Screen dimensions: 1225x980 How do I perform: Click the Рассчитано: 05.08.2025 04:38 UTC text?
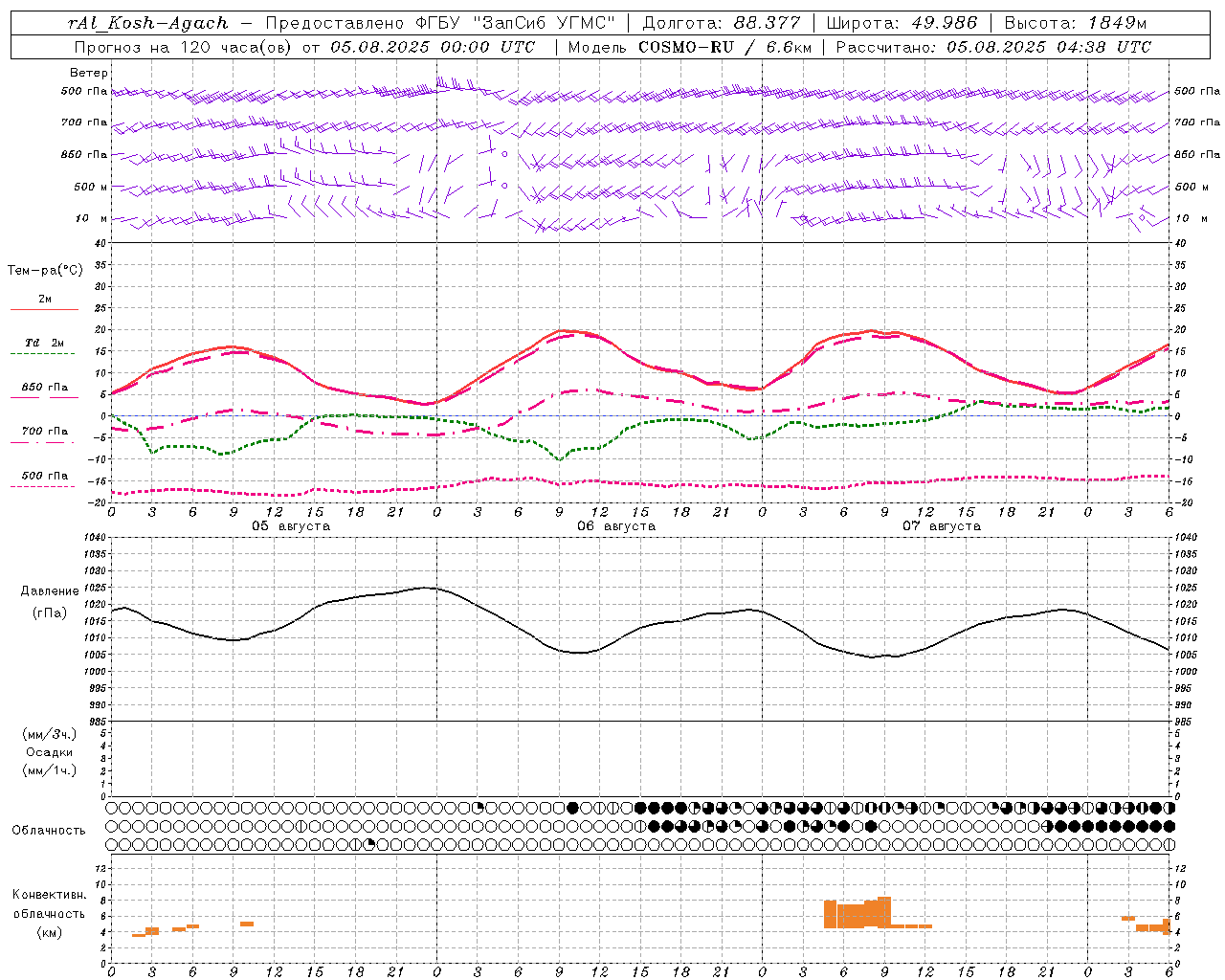(993, 47)
